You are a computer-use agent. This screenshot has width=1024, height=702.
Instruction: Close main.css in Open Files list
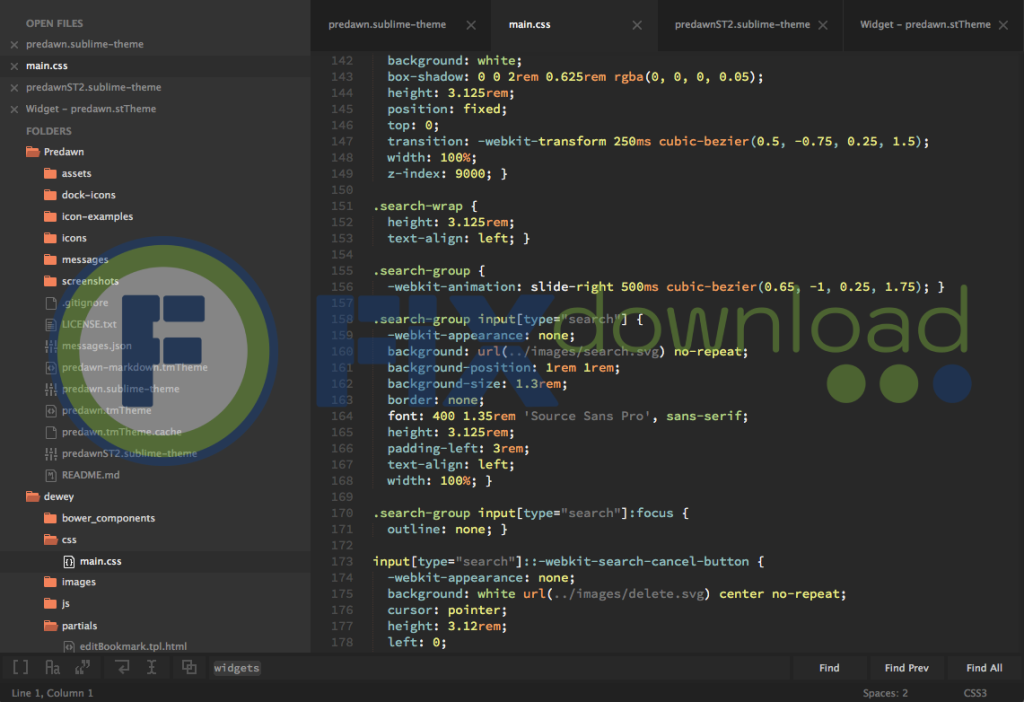[14, 66]
